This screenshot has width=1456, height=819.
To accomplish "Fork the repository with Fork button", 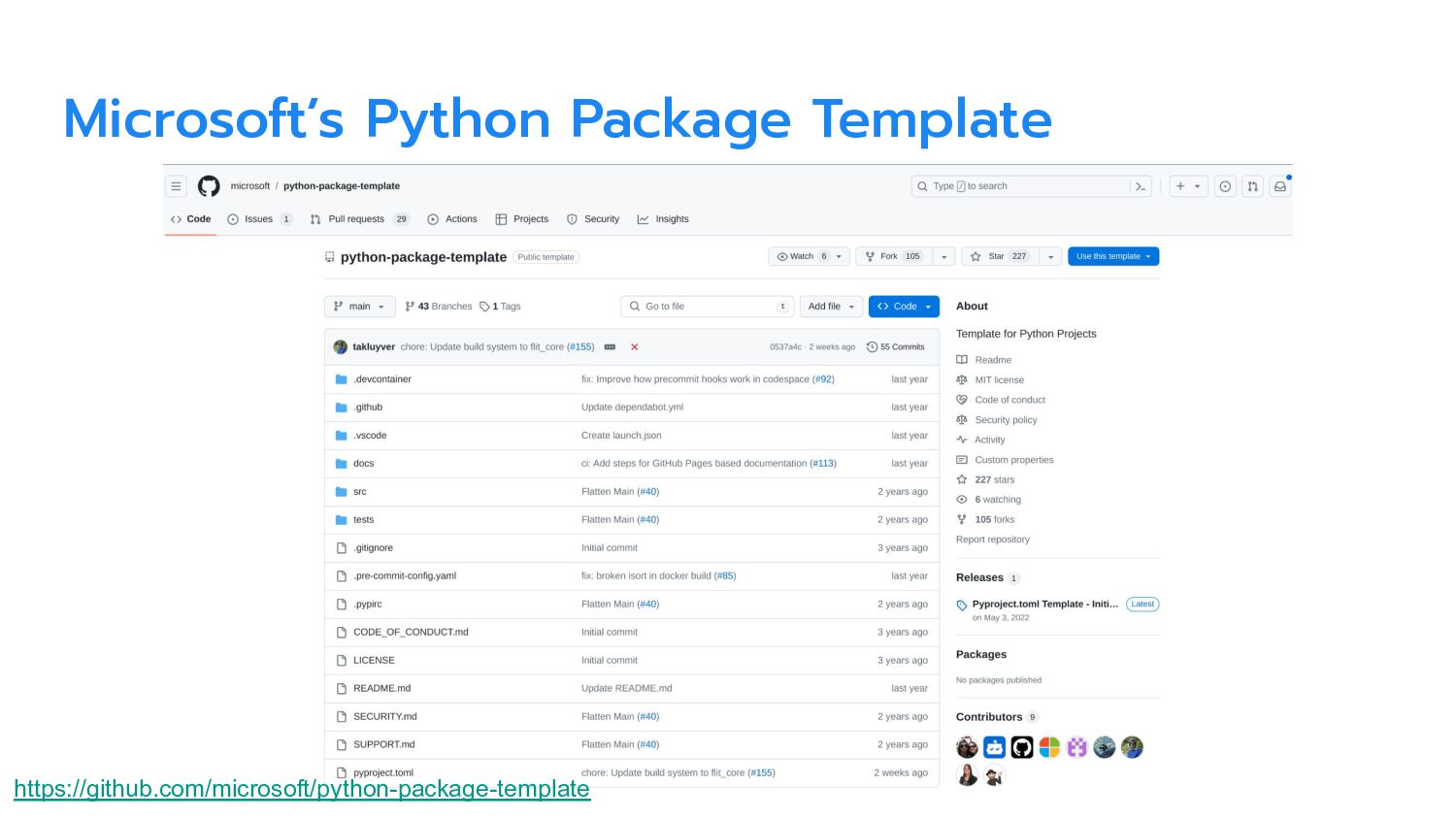I will tap(892, 256).
